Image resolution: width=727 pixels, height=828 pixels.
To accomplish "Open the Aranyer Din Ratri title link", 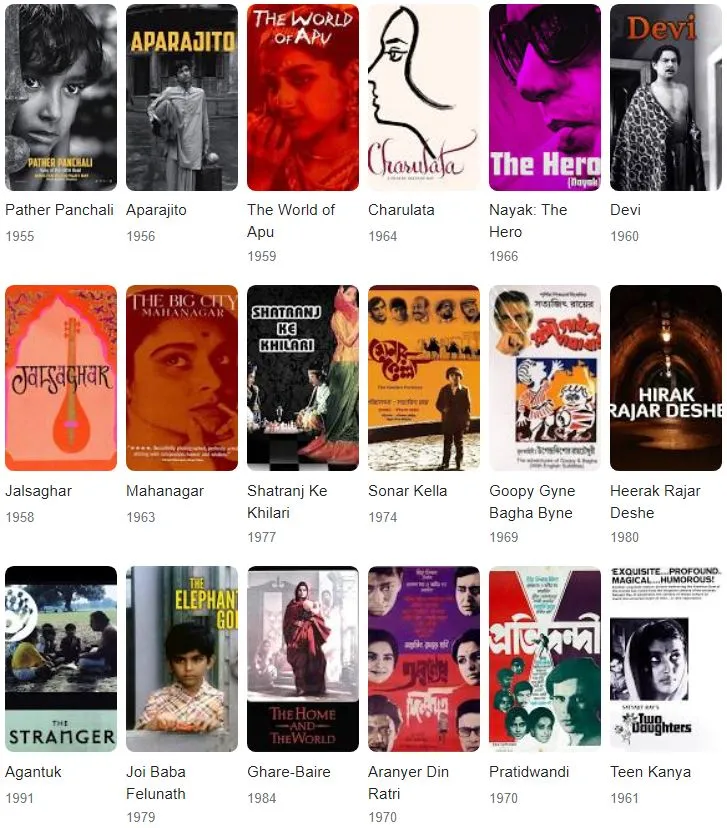I will click(408, 783).
